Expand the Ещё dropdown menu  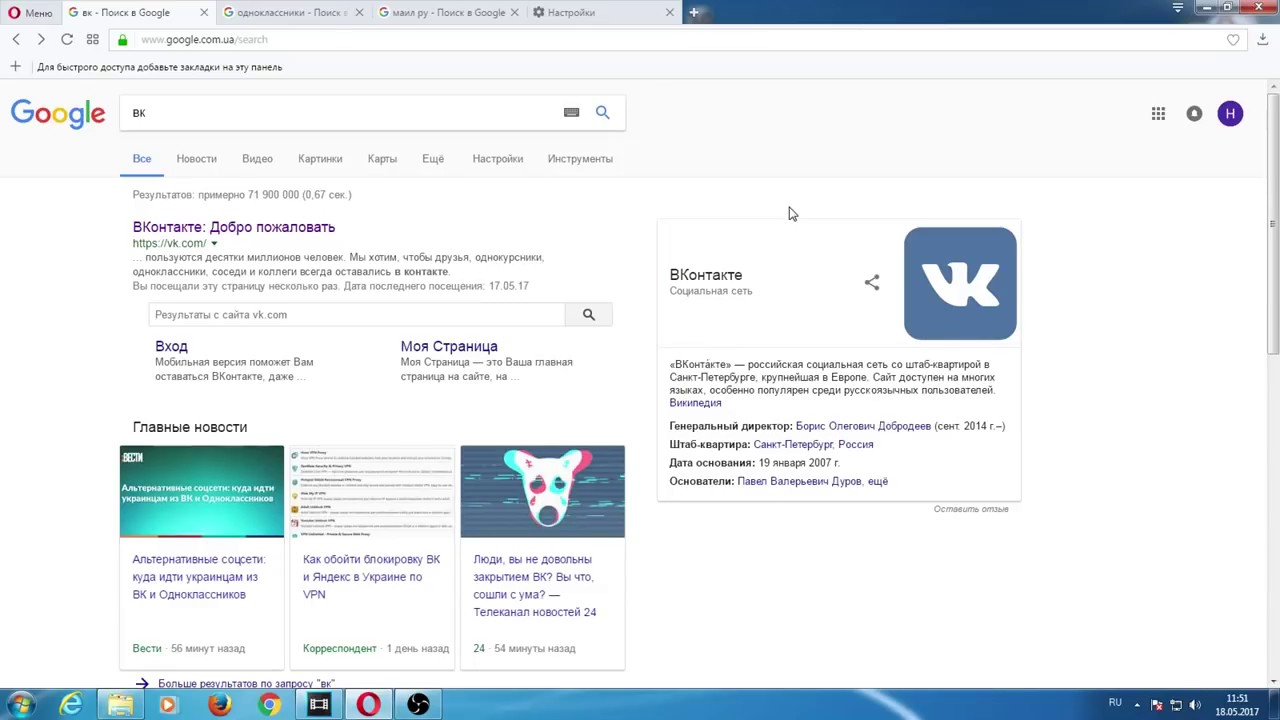tap(433, 159)
